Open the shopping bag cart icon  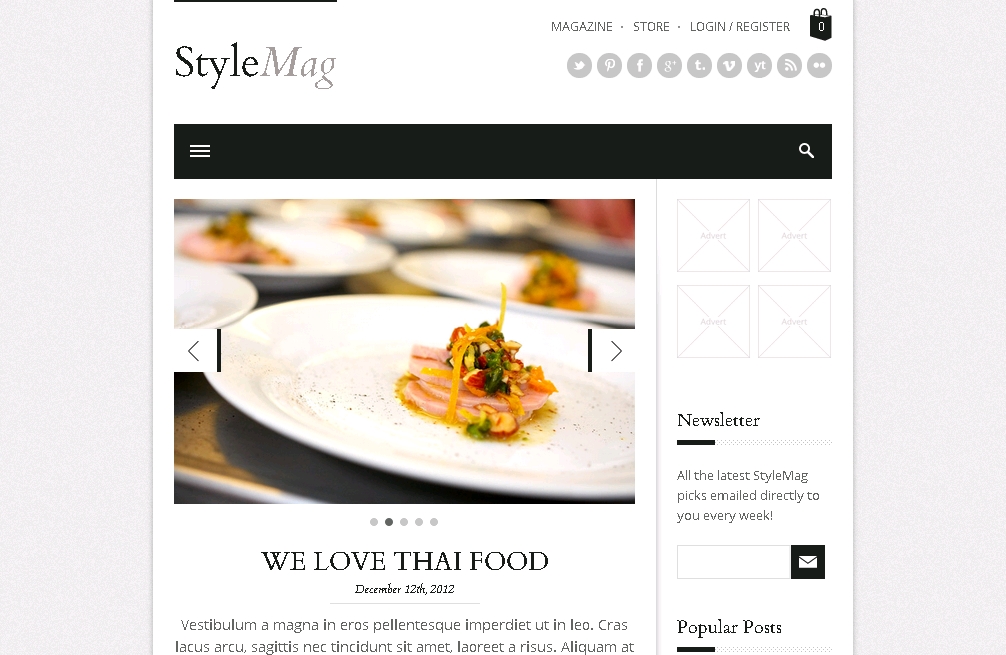[x=821, y=24]
